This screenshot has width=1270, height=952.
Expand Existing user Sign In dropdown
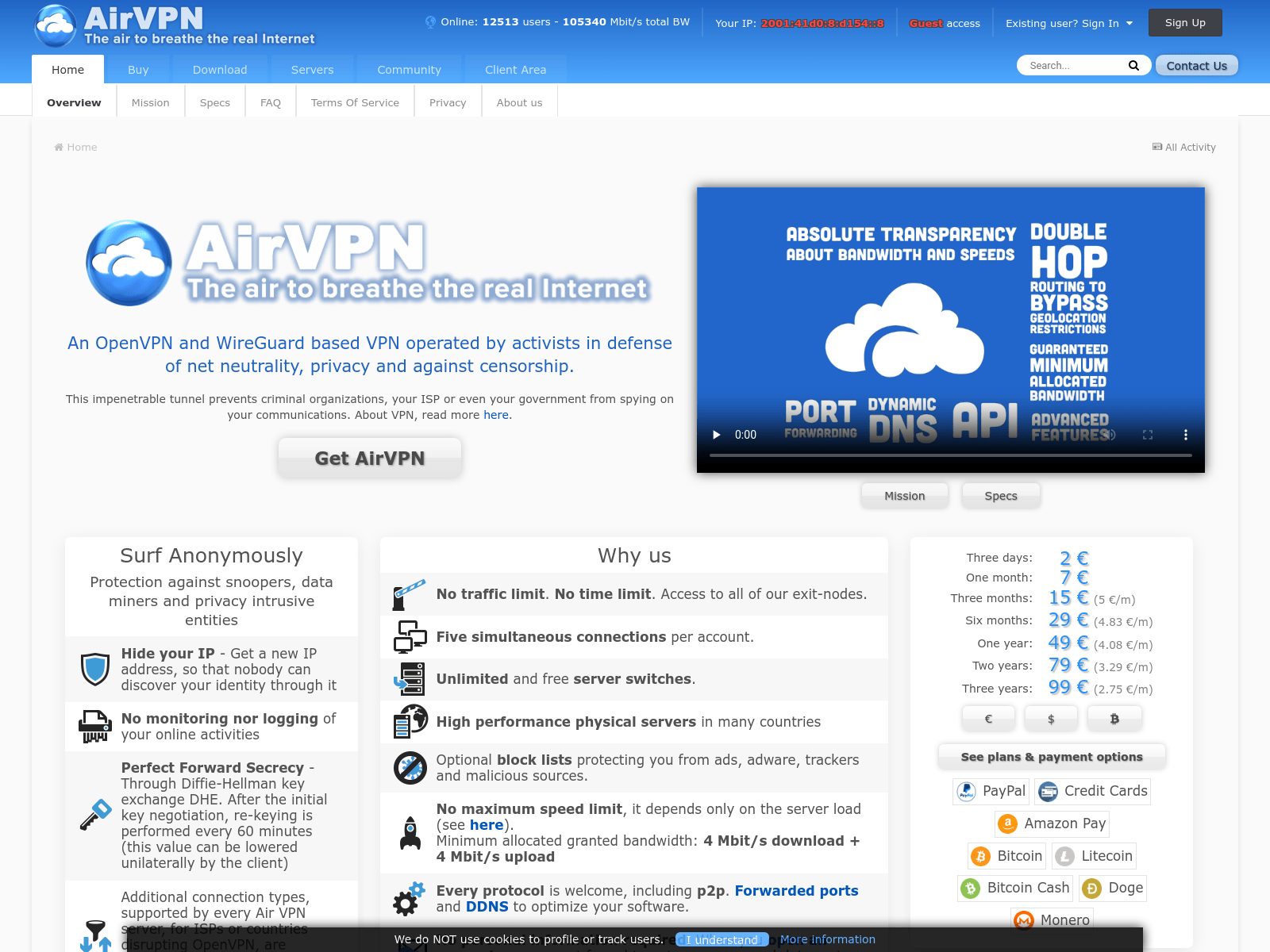[1069, 23]
